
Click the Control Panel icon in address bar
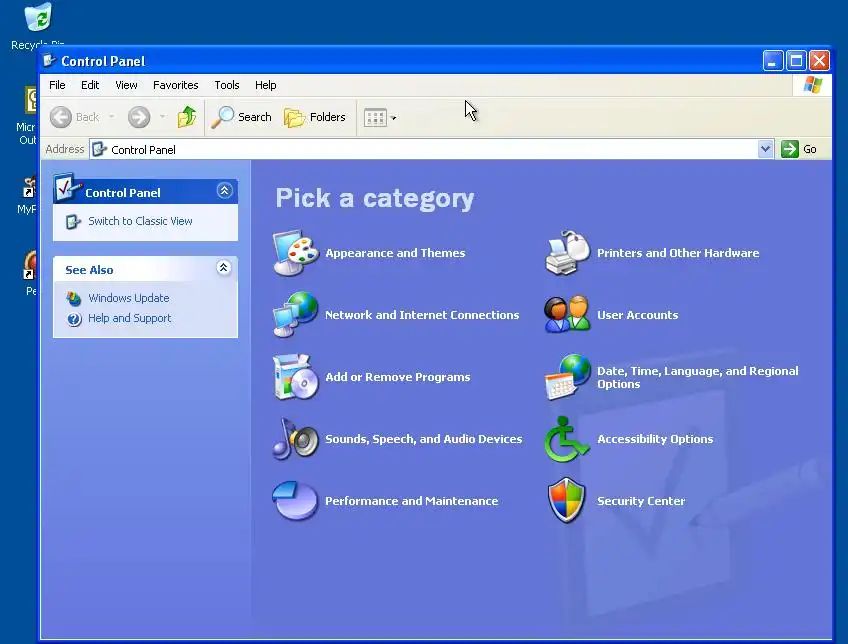[x=99, y=149]
